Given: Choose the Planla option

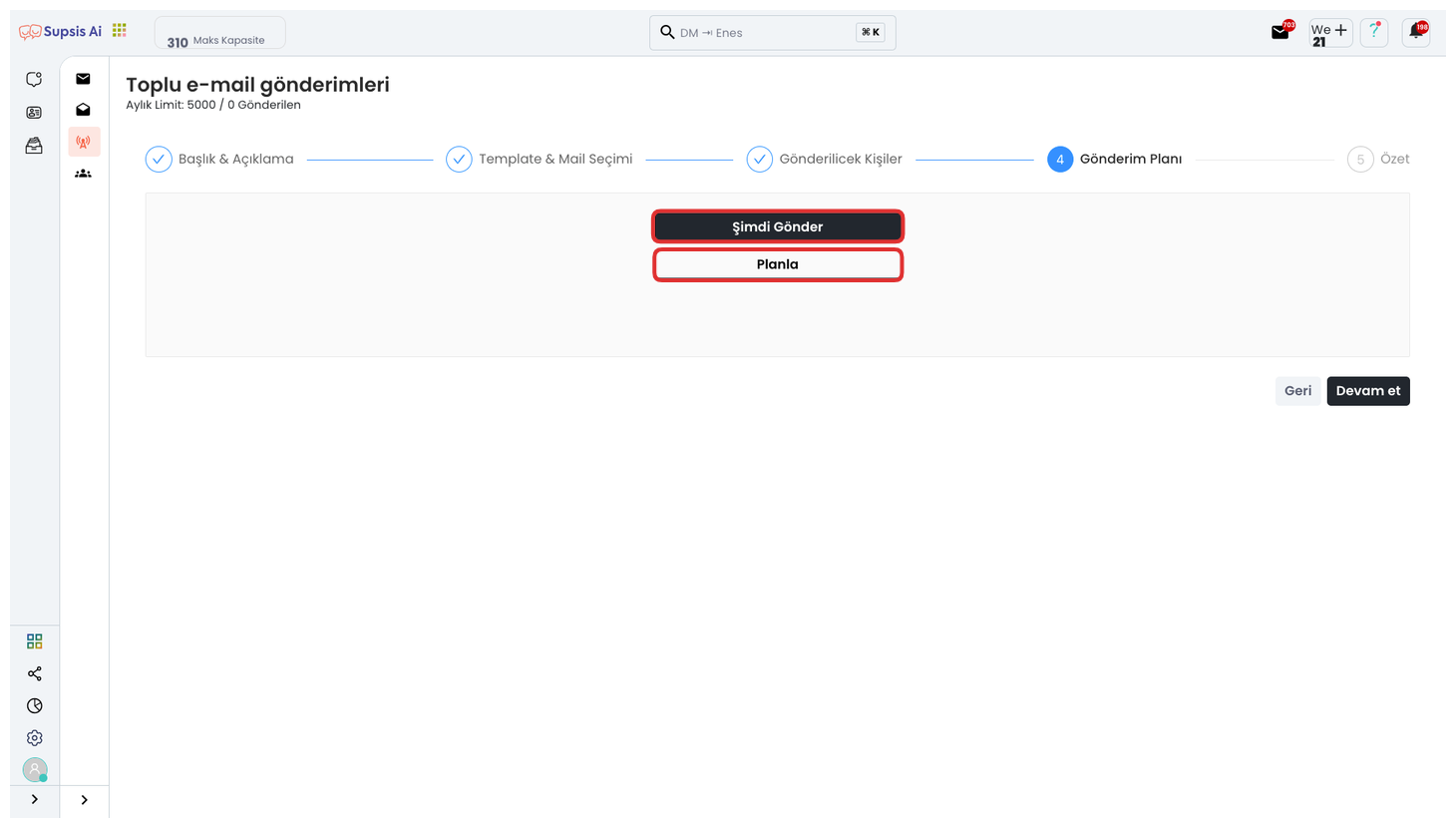Looking at the screenshot, I should click(778, 264).
